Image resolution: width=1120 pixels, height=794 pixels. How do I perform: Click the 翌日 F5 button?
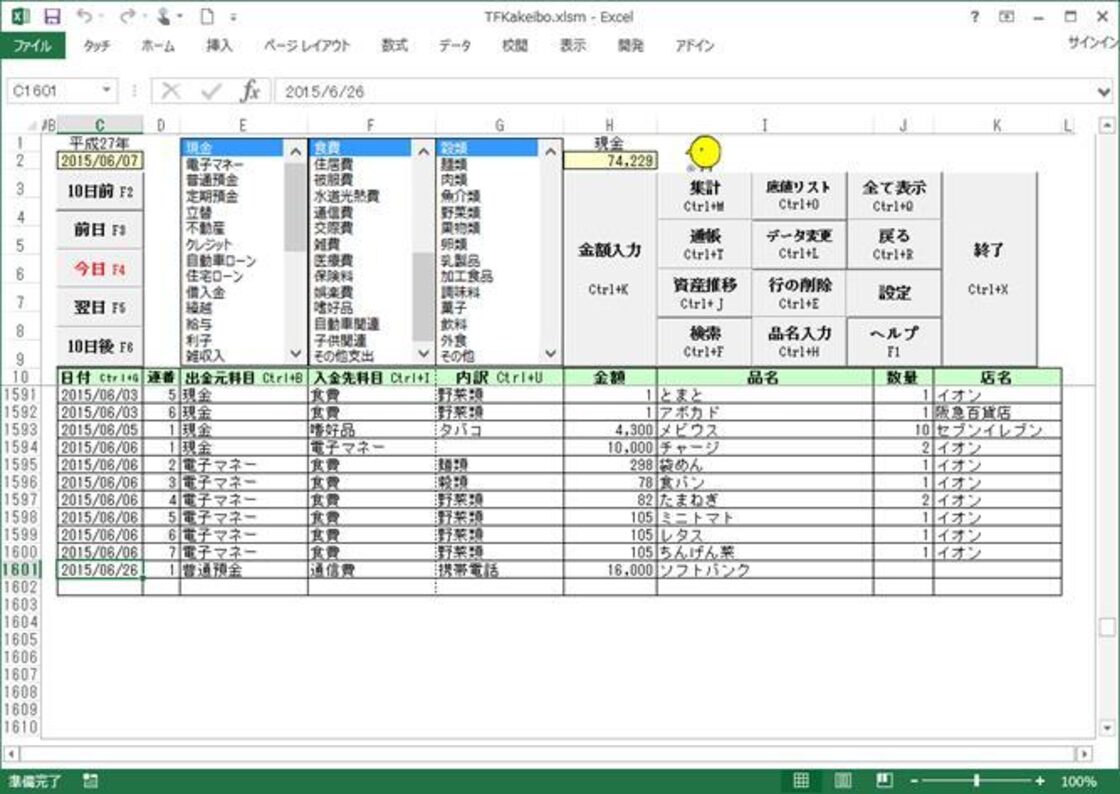coord(100,308)
